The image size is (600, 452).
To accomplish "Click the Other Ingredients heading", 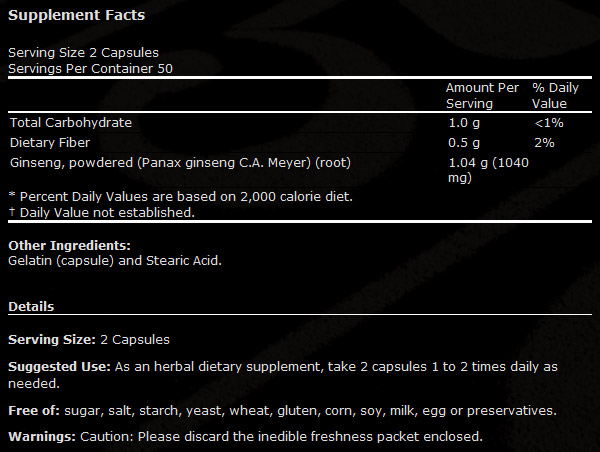I will click(69, 245).
